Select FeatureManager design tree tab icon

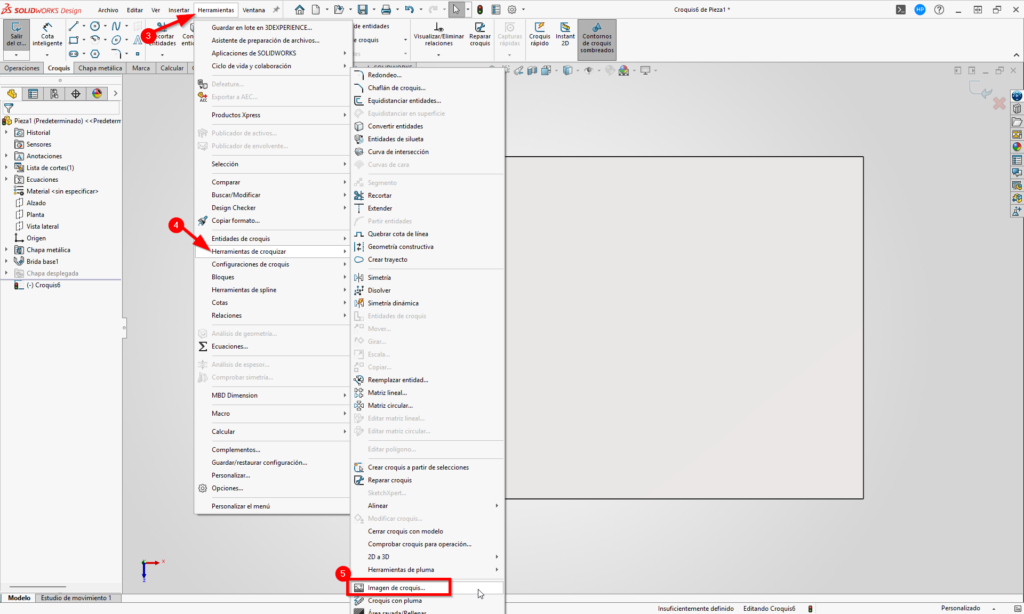point(12,94)
